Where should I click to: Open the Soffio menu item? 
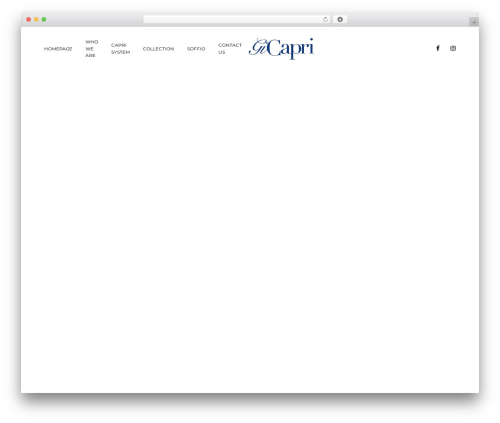[196, 49]
